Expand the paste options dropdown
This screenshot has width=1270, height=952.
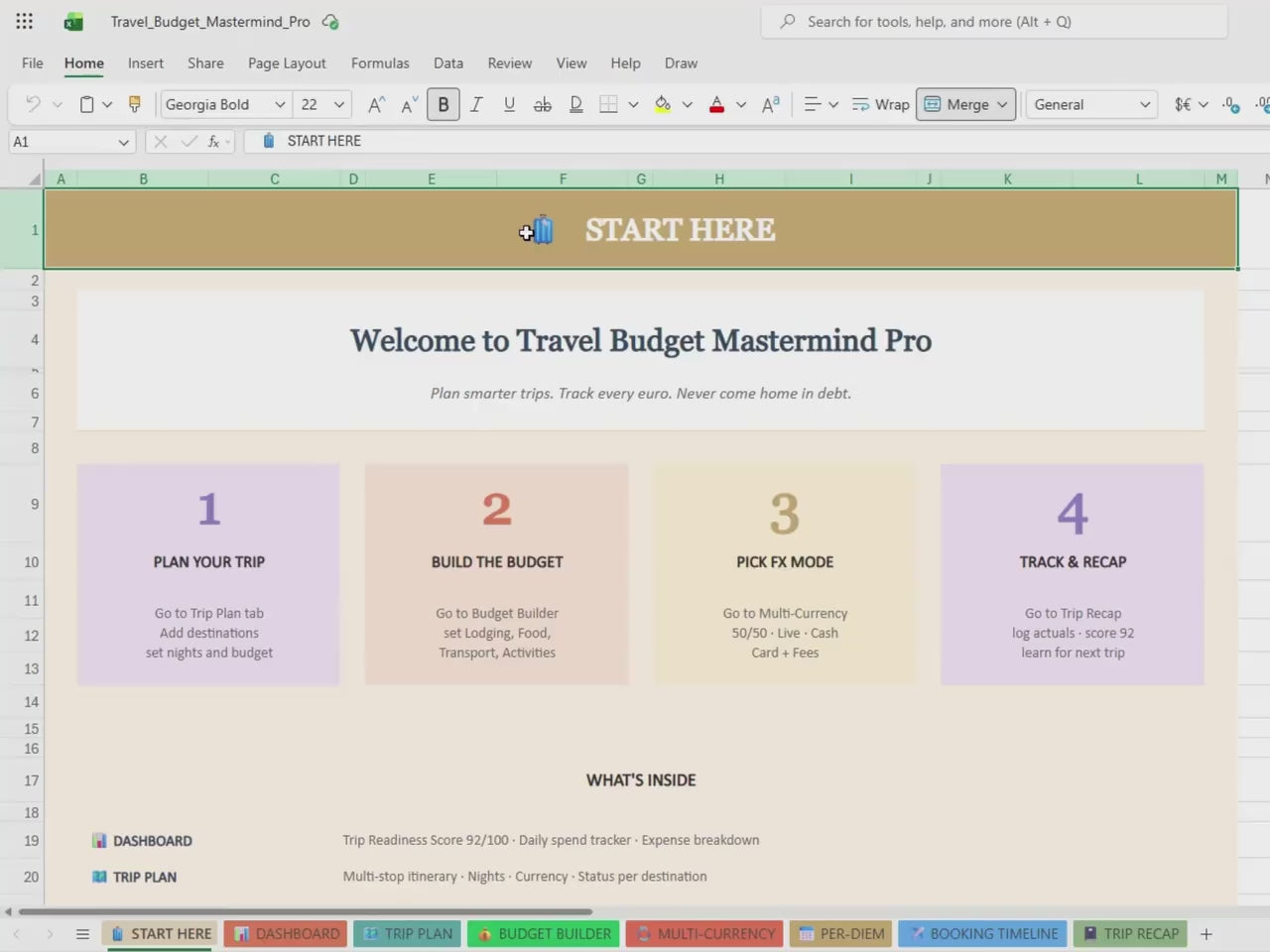[107, 104]
